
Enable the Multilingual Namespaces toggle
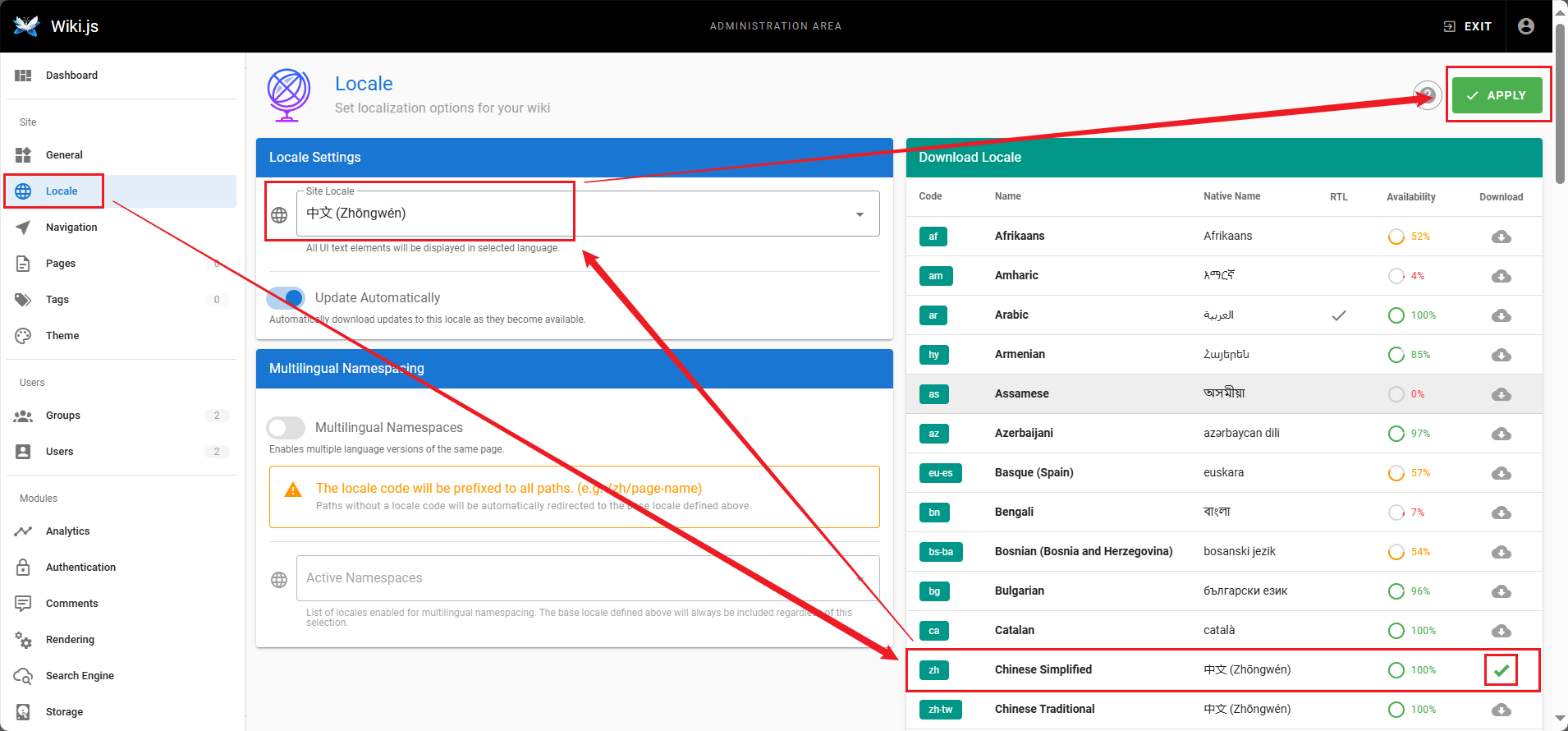click(286, 428)
